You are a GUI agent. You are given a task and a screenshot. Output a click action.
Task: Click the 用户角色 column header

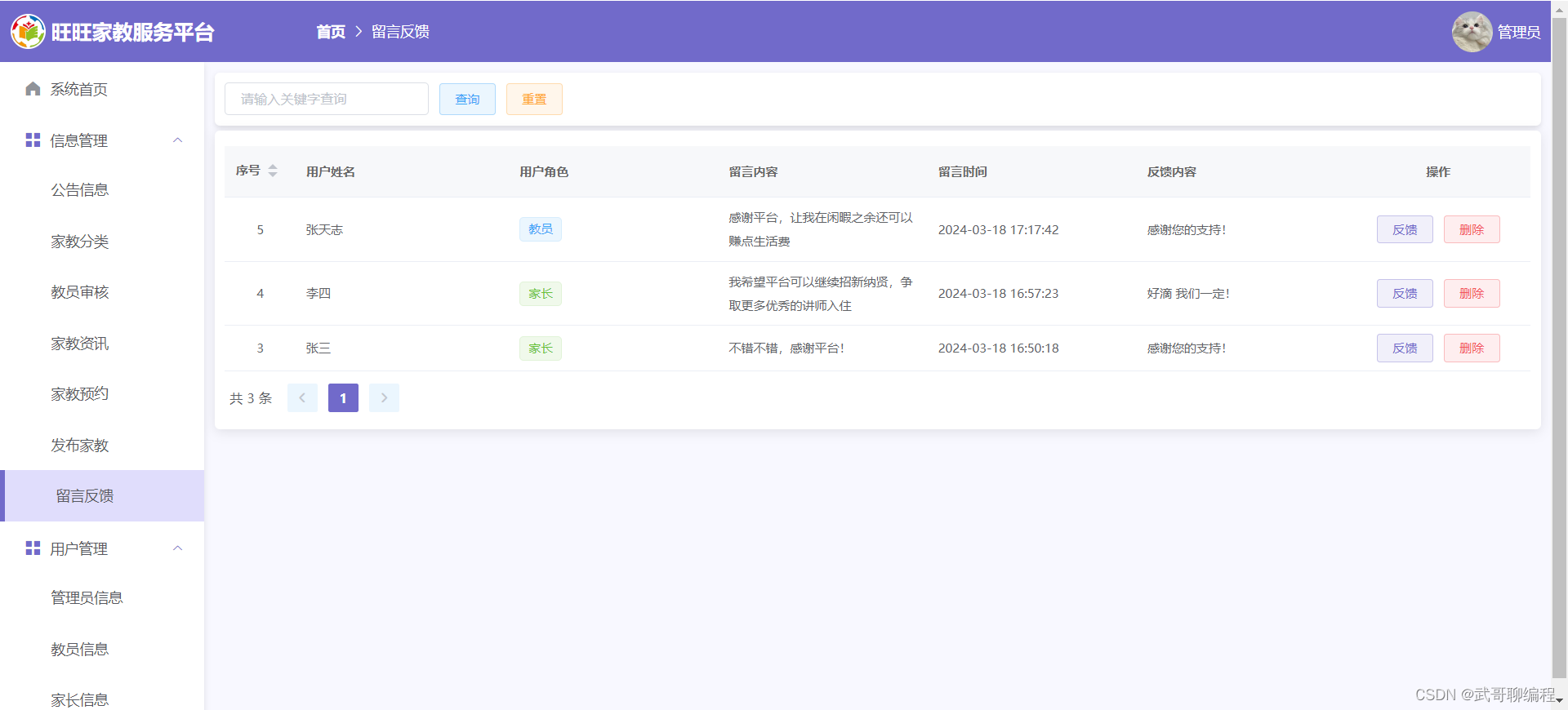(544, 171)
